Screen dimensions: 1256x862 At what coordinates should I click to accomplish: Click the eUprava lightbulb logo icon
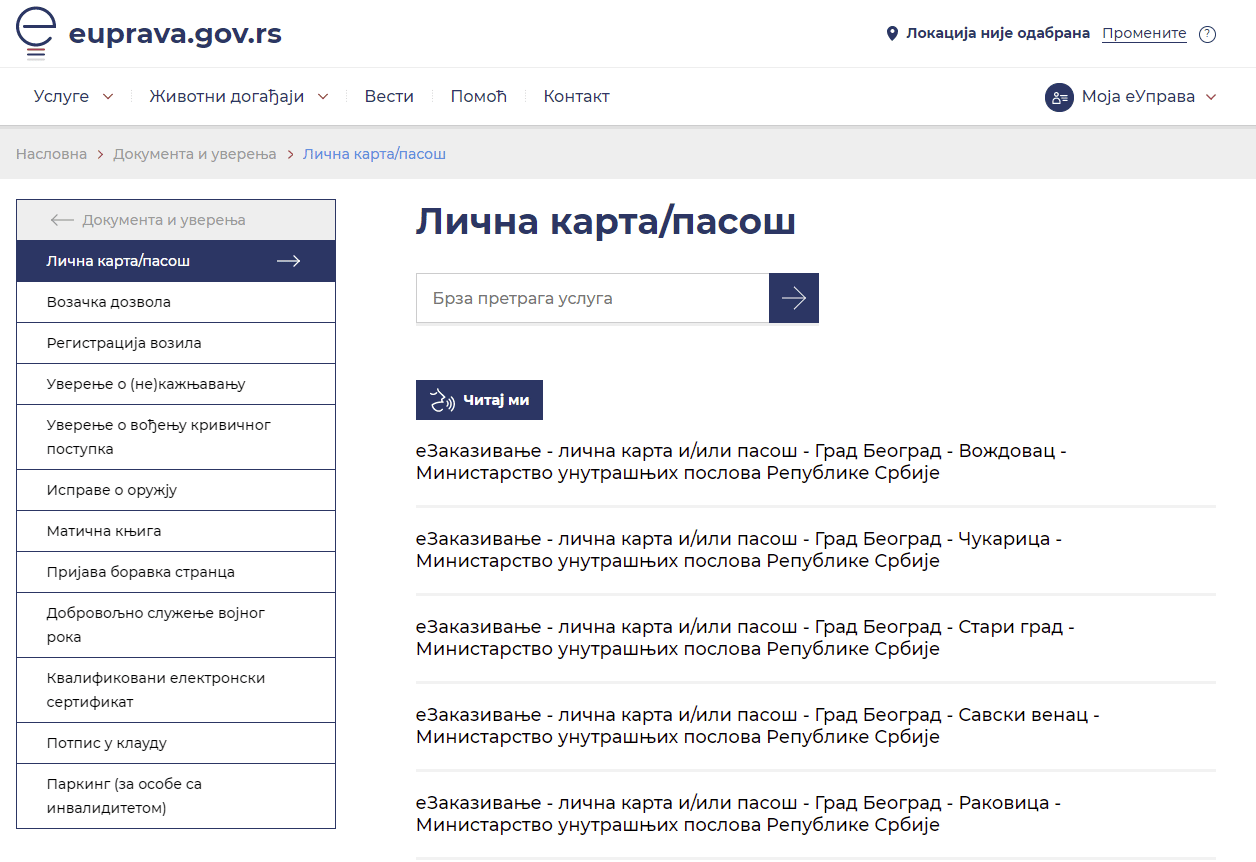37,33
